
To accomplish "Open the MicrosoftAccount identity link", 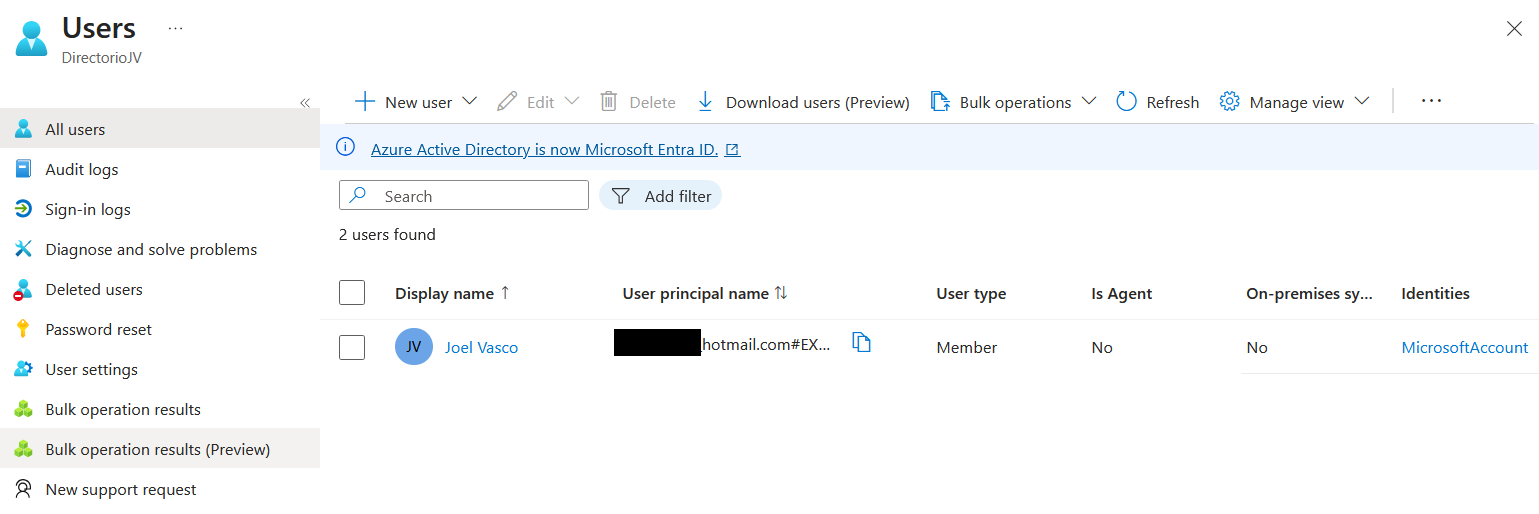I will tap(1464, 347).
